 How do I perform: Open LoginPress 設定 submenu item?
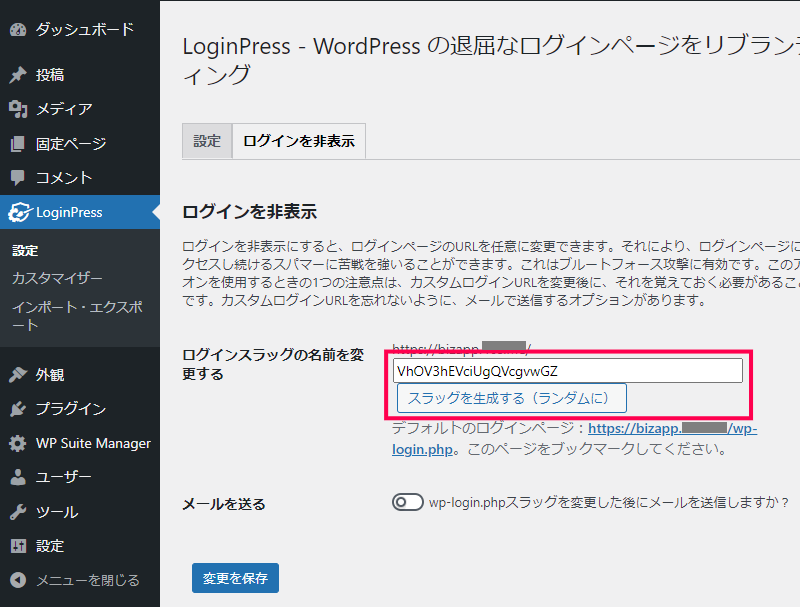(25, 251)
